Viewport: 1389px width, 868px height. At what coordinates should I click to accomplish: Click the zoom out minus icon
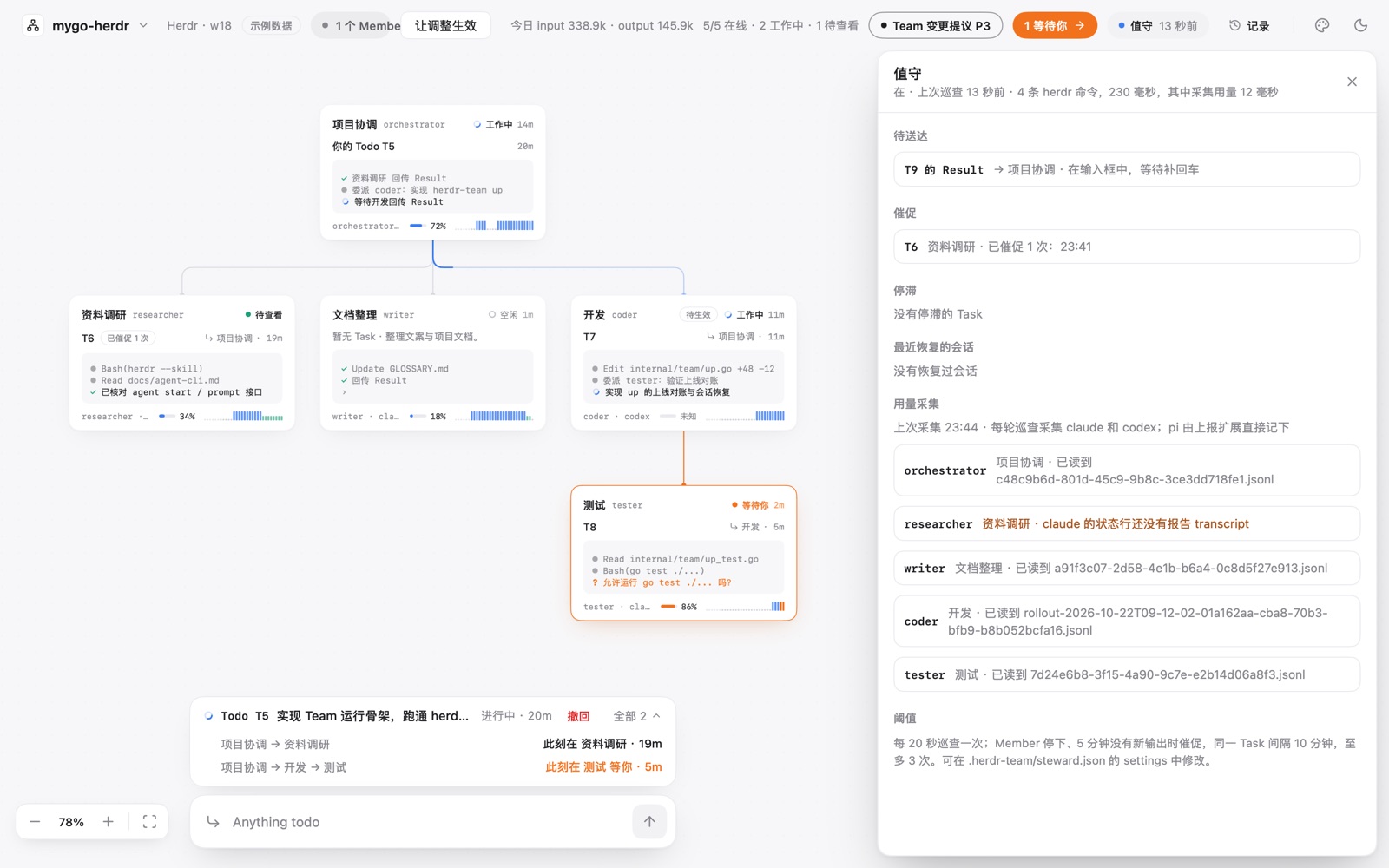pyautogui.click(x=35, y=822)
